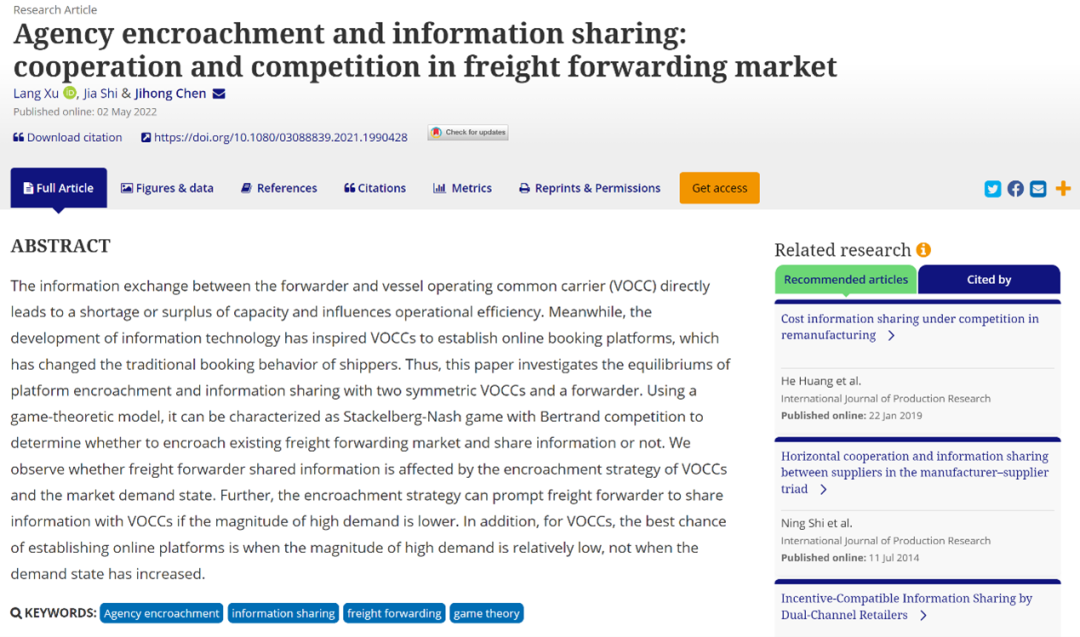
Task: Switch to the References tab
Action: (279, 188)
